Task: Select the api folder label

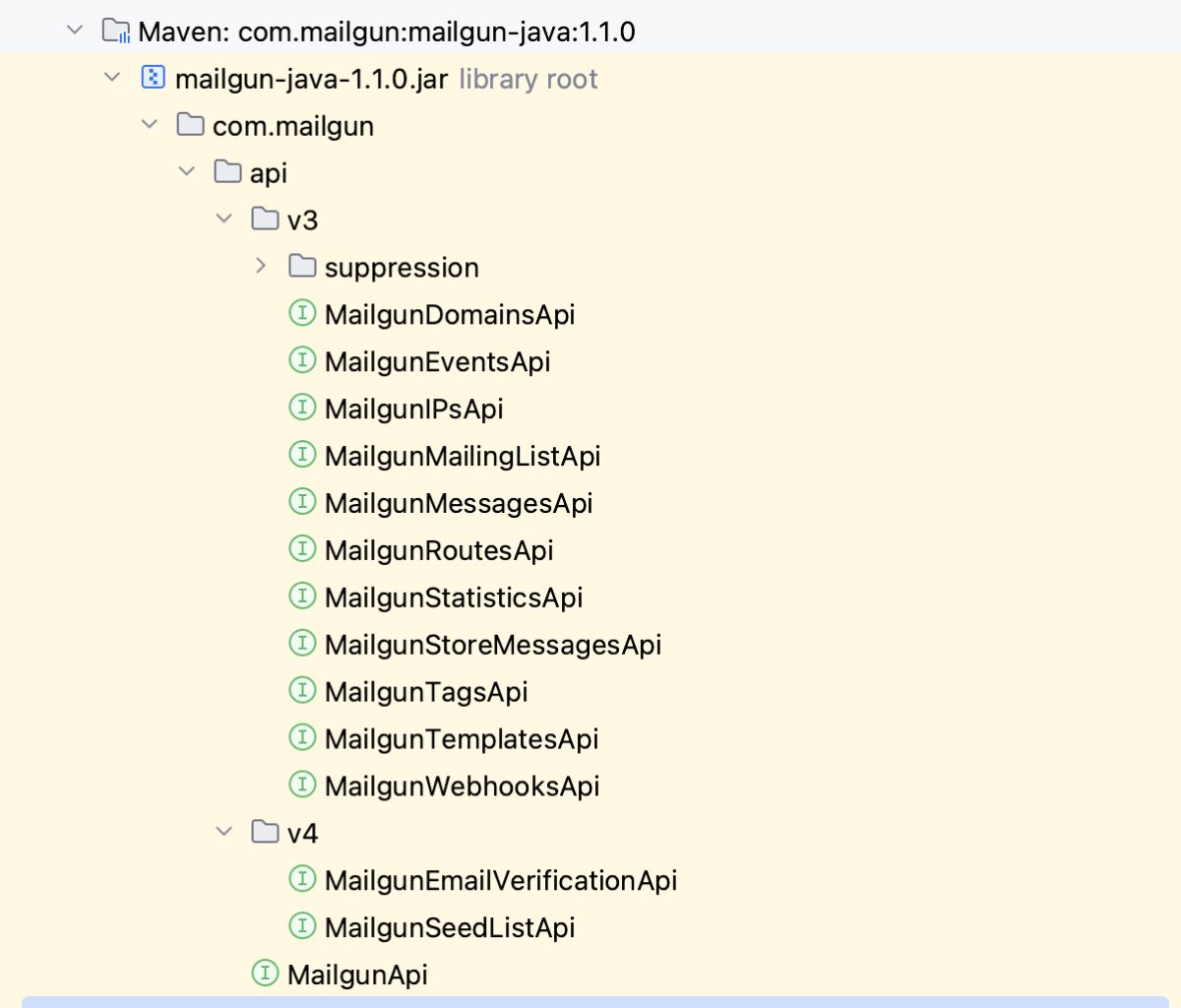Action: pyautogui.click(x=269, y=173)
